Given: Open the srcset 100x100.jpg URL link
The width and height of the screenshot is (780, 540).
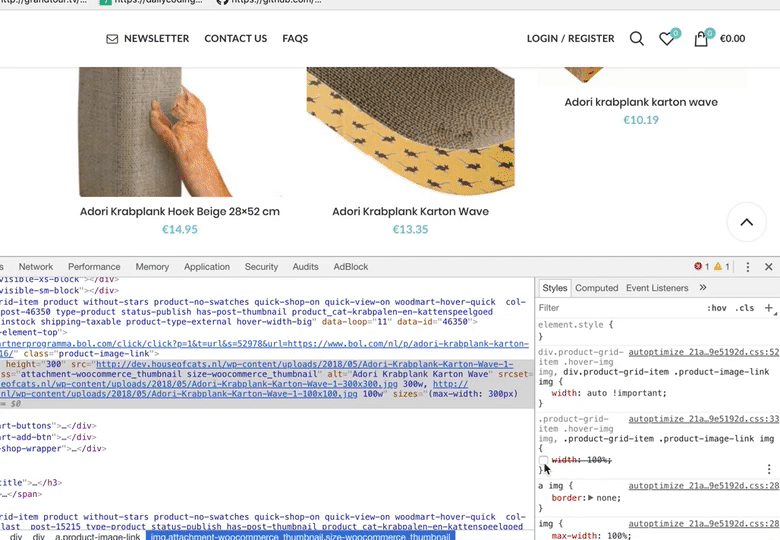Looking at the screenshot, I should coord(179,394).
